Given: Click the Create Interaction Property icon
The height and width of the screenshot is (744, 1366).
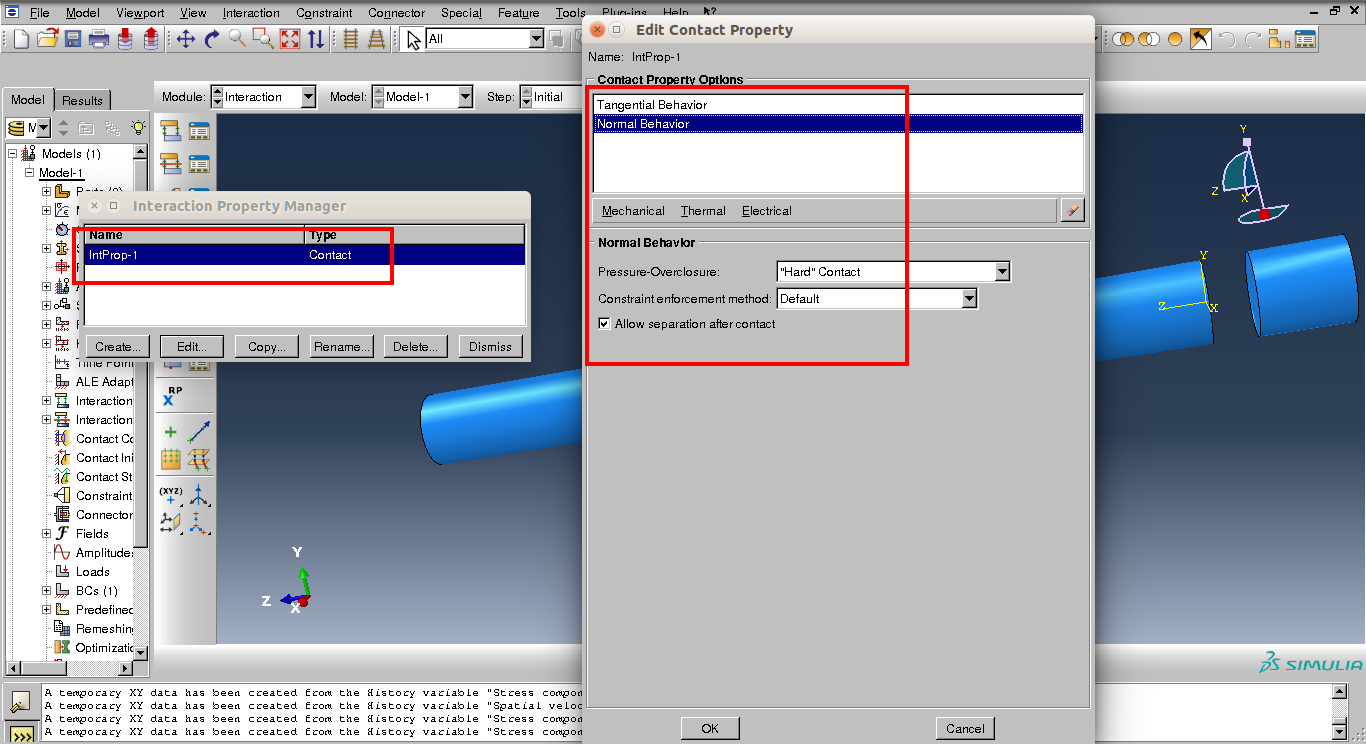Looking at the screenshot, I should pyautogui.click(x=171, y=163).
